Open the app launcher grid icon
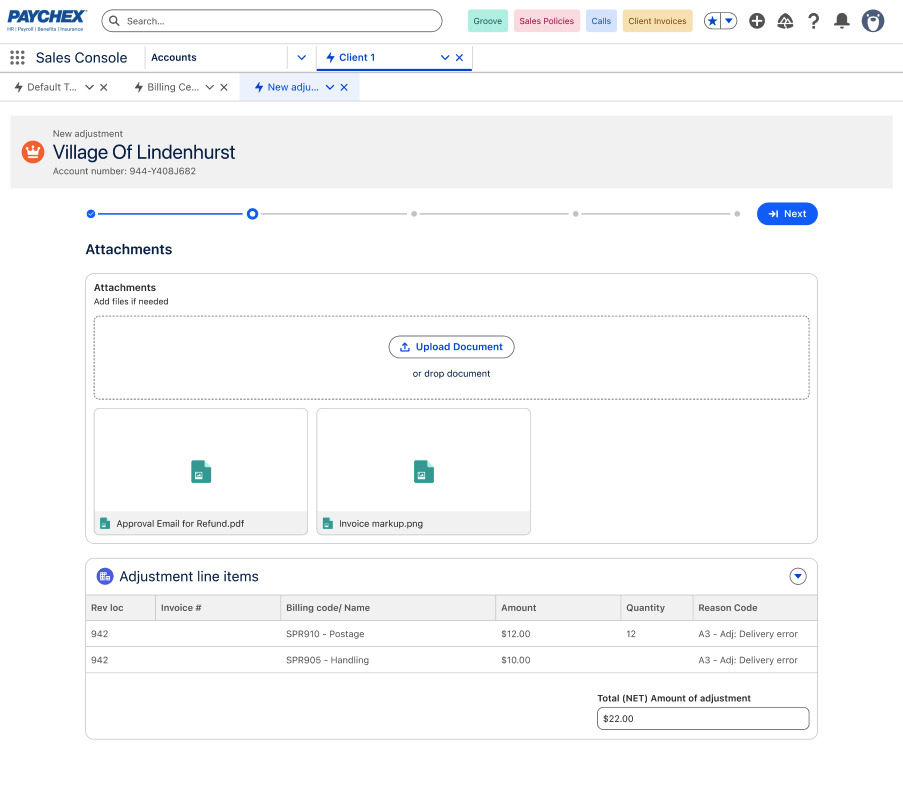903x786 pixels. point(17,58)
